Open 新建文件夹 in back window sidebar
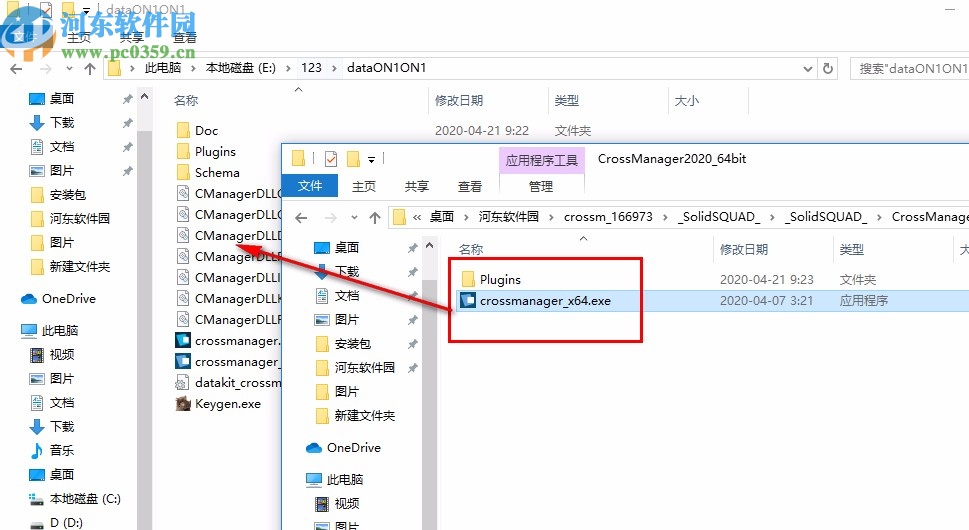Viewport: 969px width, 530px height. pyautogui.click(x=70, y=267)
